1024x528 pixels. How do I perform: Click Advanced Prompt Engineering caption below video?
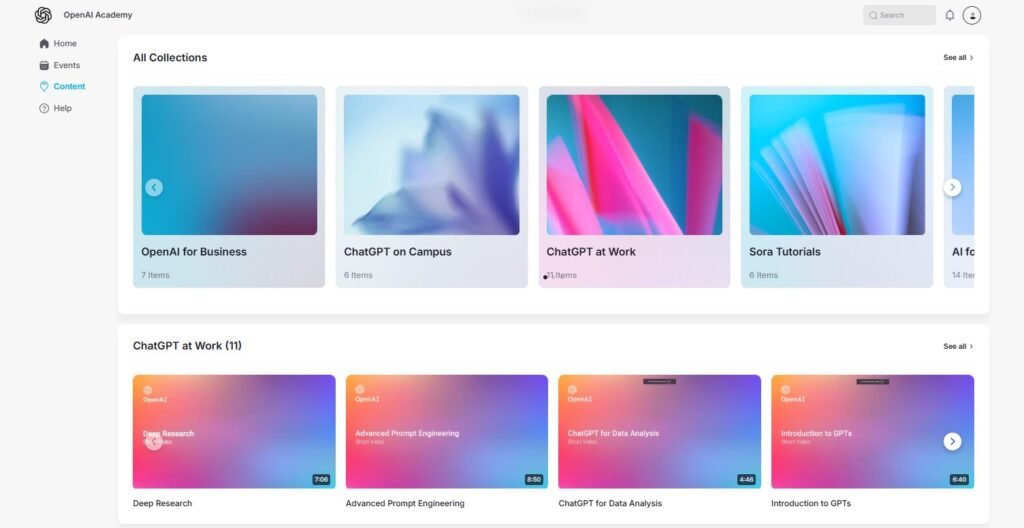[405, 503]
